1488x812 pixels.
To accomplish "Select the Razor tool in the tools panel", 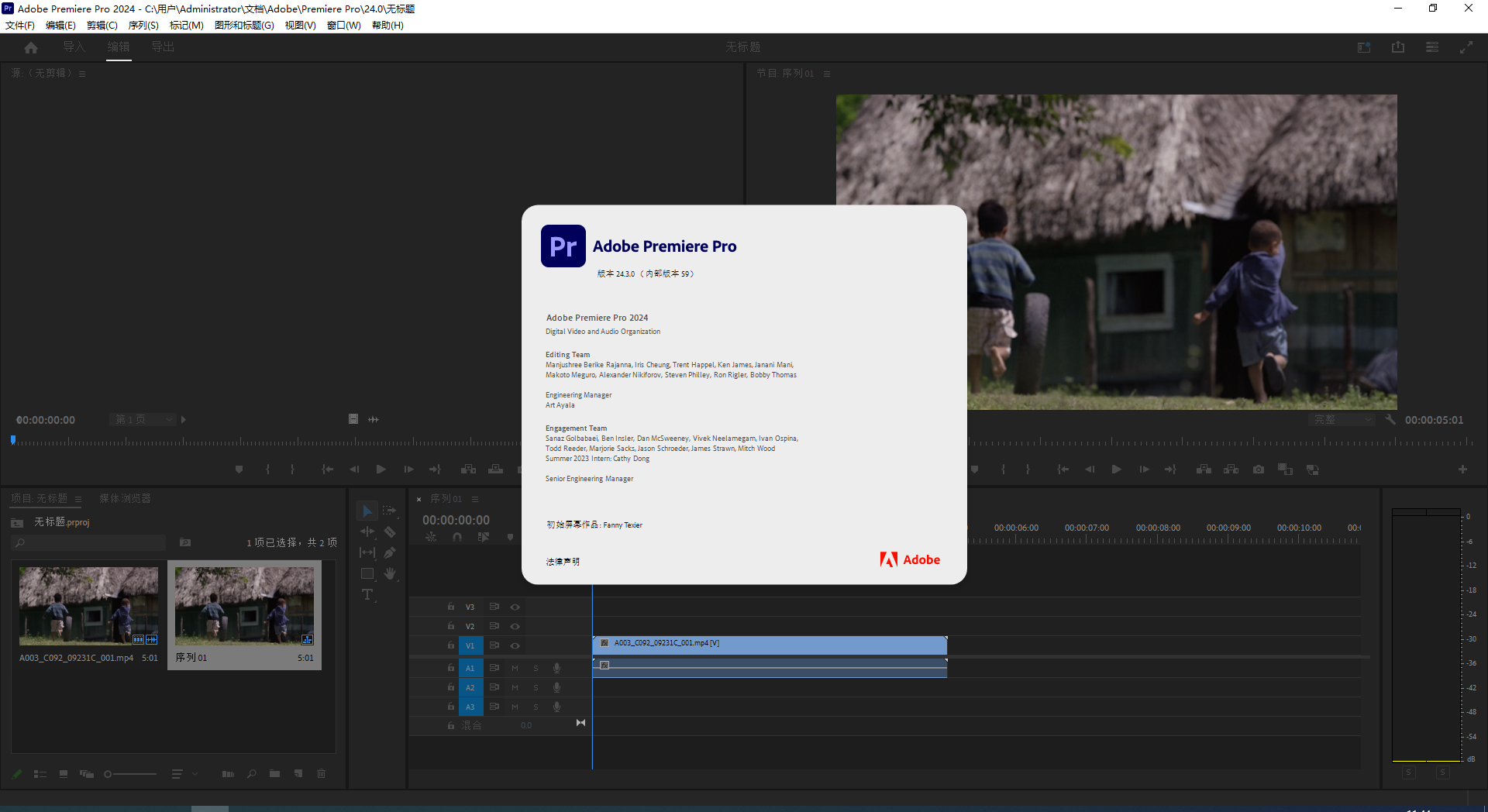I will 390,532.
